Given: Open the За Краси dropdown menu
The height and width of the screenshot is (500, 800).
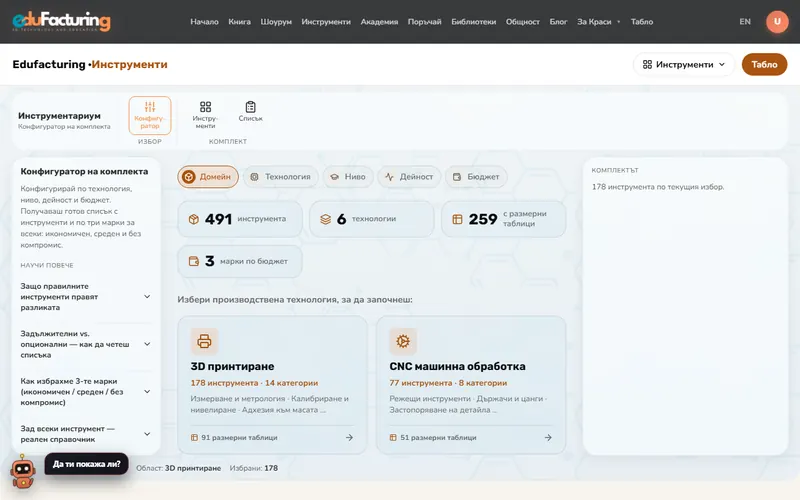Looking at the screenshot, I should tap(598, 21).
